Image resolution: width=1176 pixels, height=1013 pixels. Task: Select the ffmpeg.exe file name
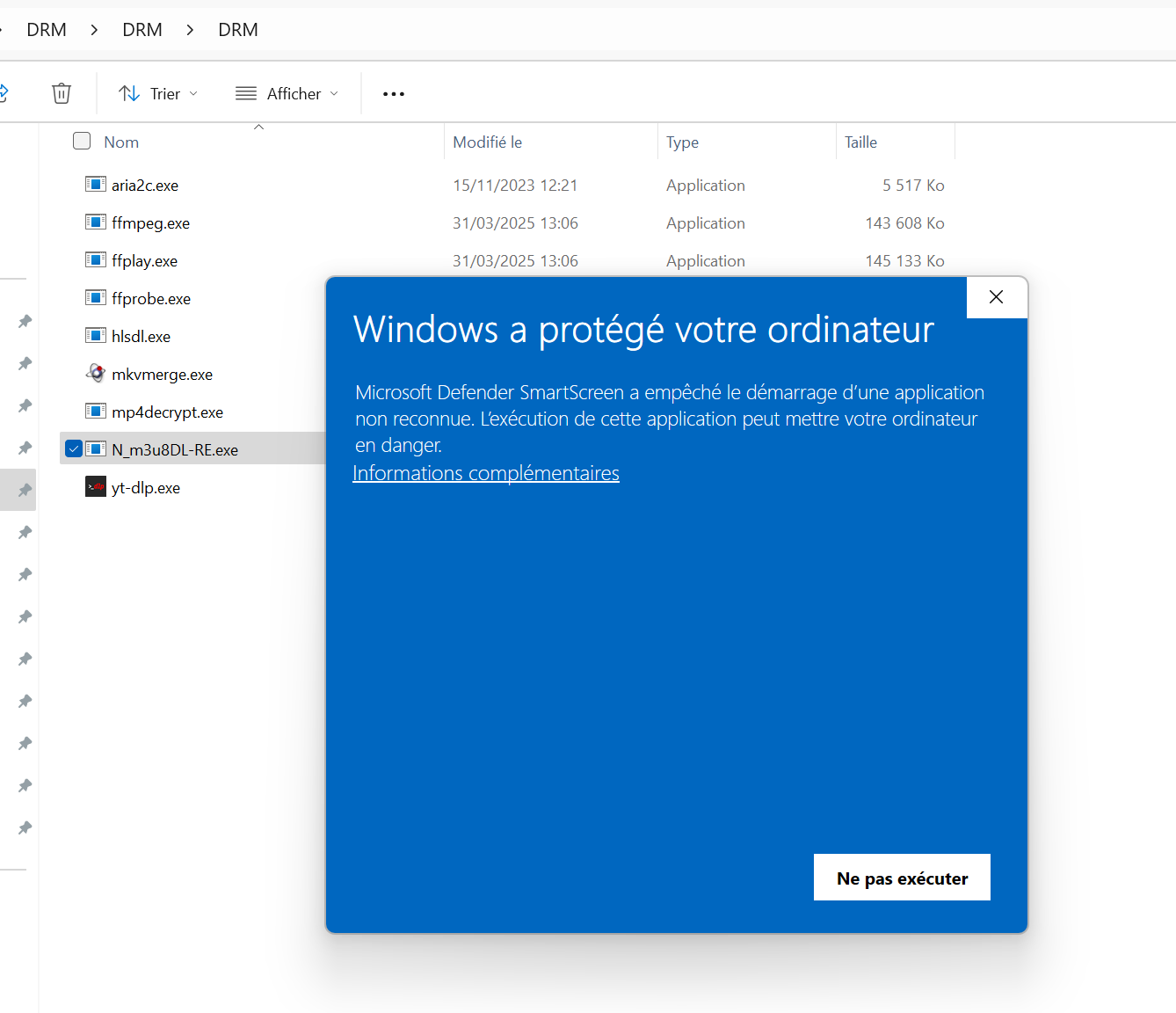coord(150,223)
